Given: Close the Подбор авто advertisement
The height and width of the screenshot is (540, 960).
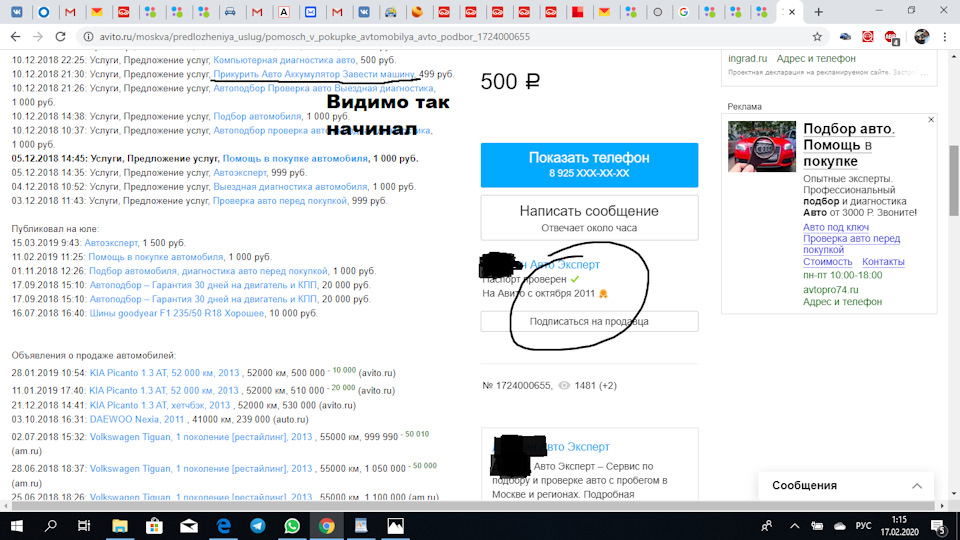Looking at the screenshot, I should click(931, 120).
